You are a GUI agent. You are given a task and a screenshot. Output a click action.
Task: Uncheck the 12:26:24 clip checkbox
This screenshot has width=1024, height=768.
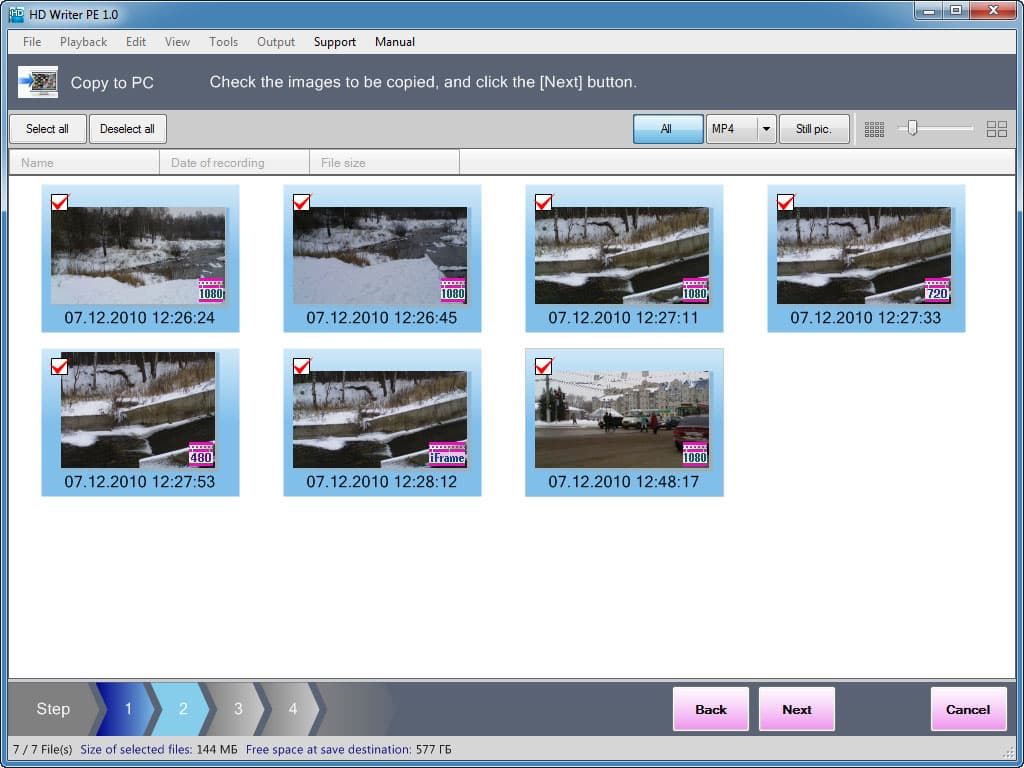(x=59, y=202)
